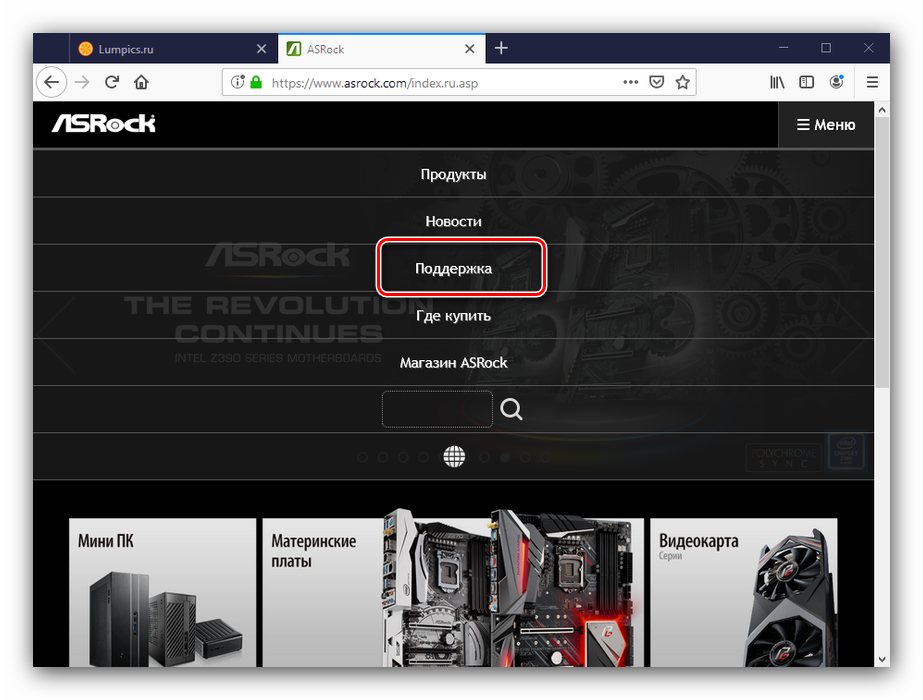Screen dimensions: 923x700
Task: Open the globe language selector icon
Action: (454, 456)
